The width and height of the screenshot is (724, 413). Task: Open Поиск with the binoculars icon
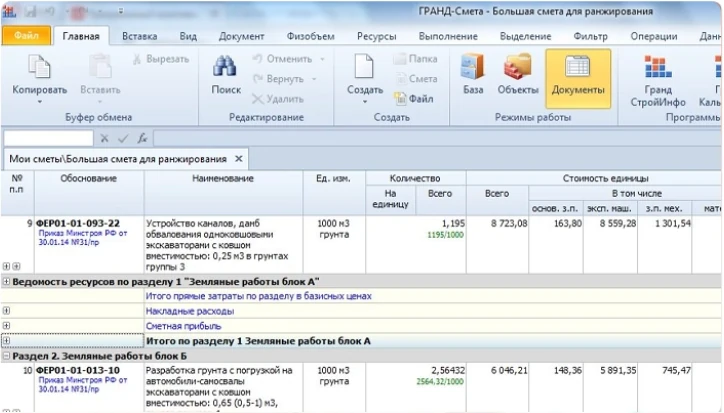pos(225,67)
